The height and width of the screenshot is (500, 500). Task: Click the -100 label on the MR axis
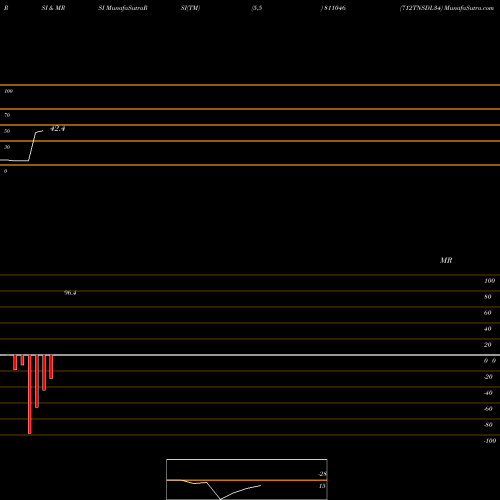point(490,441)
